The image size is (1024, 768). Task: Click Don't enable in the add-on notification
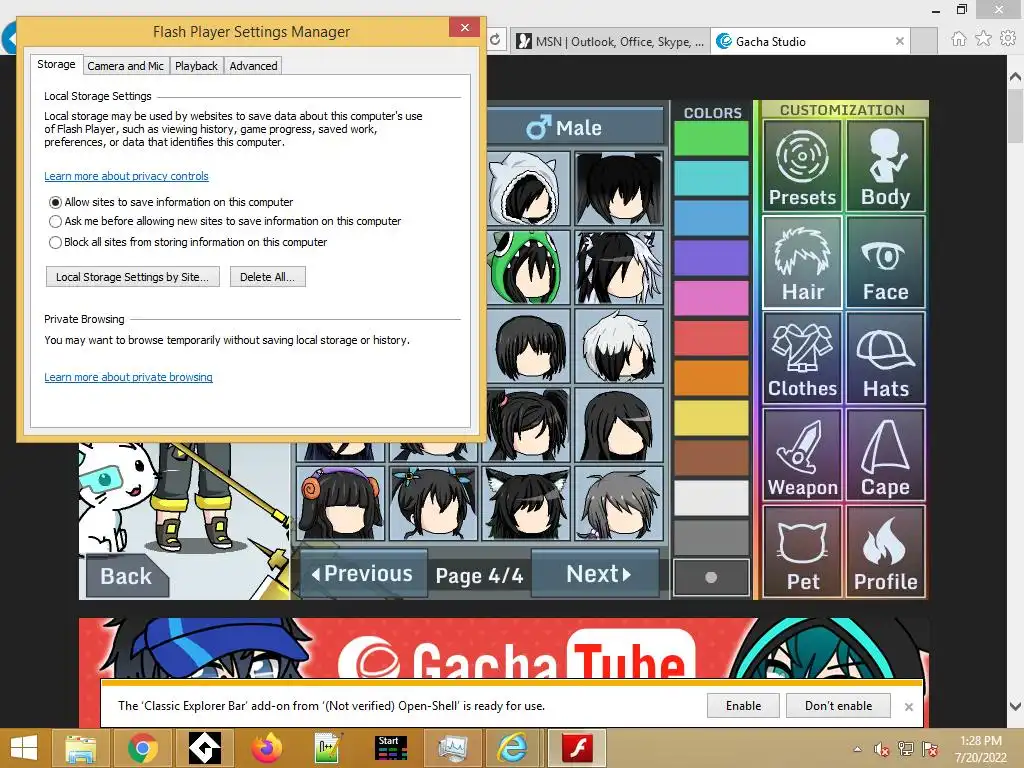(x=839, y=706)
